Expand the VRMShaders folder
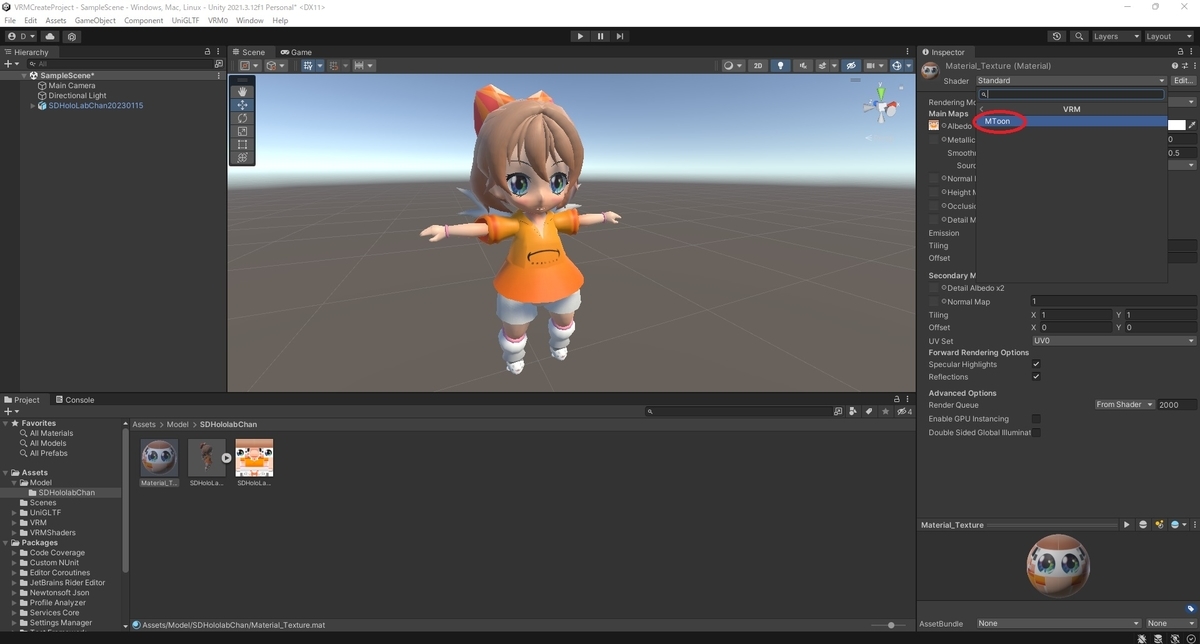1200x644 pixels. (x=14, y=533)
